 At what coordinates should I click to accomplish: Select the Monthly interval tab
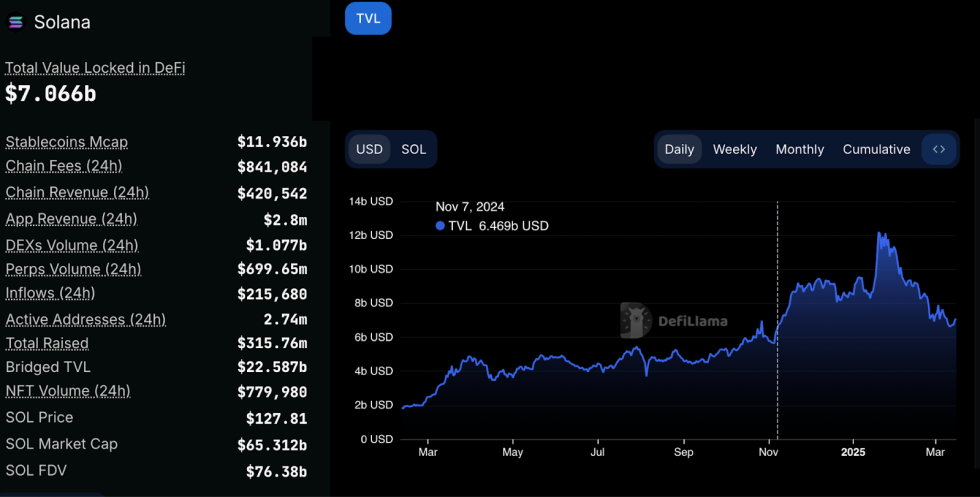(x=799, y=149)
